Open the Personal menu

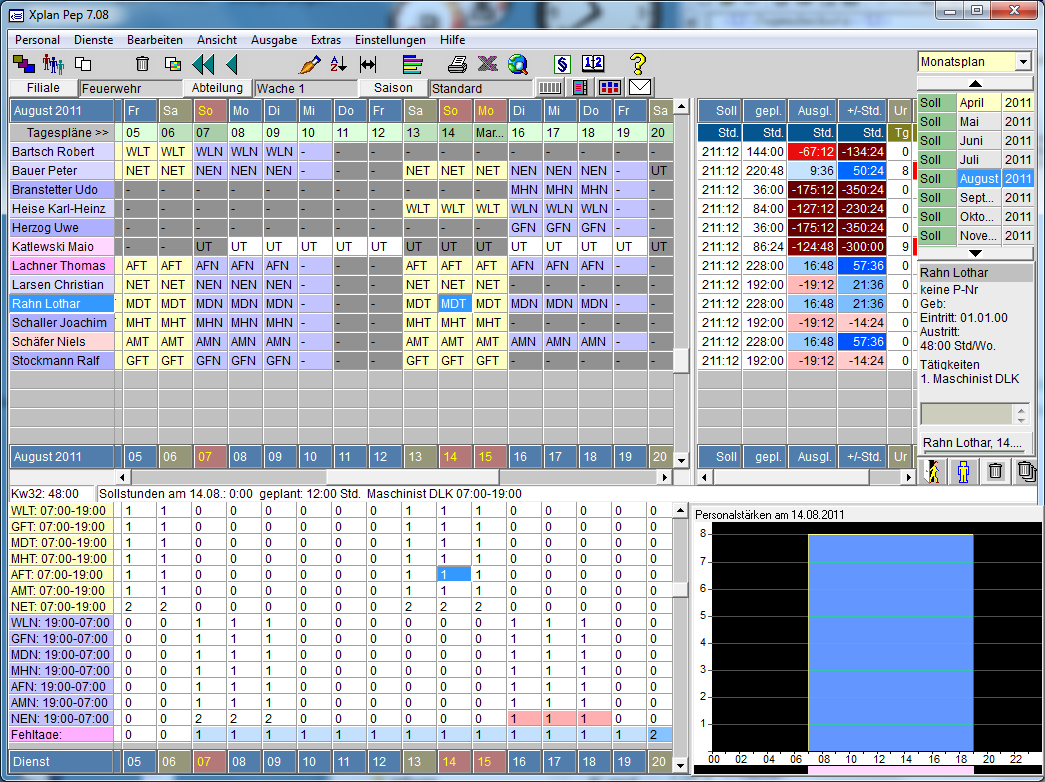(37, 40)
